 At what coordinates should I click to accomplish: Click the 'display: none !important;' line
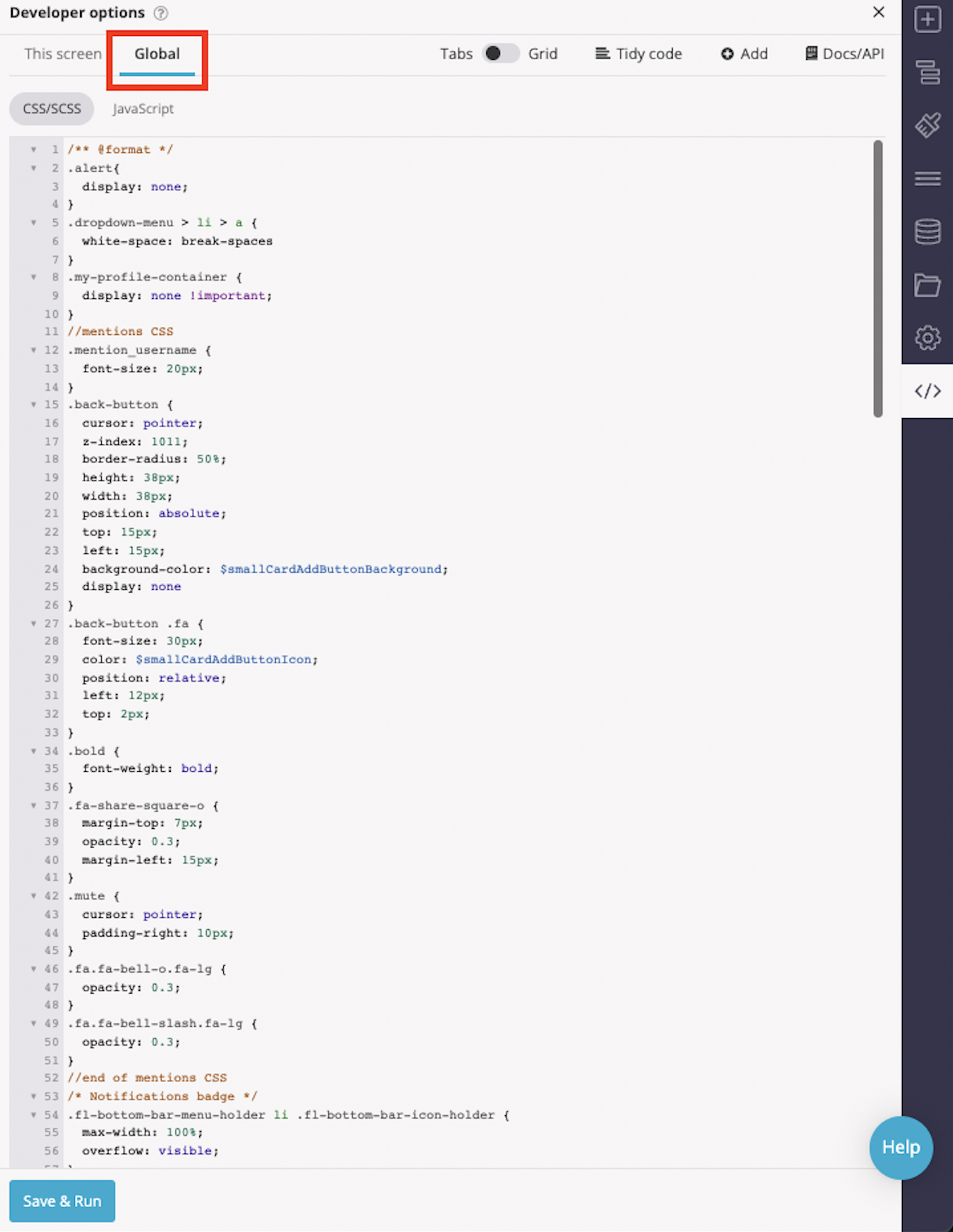(177, 296)
